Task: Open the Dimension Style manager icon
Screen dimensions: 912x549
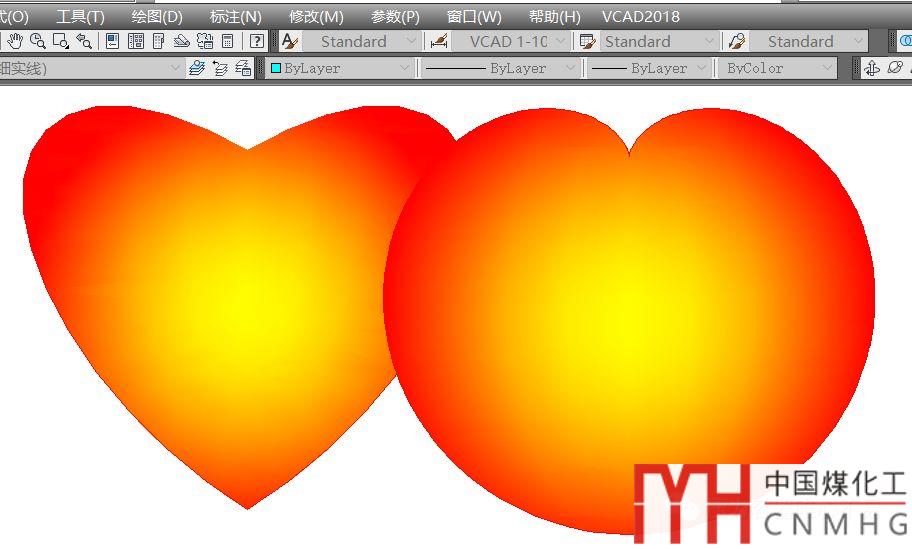Action: point(439,41)
